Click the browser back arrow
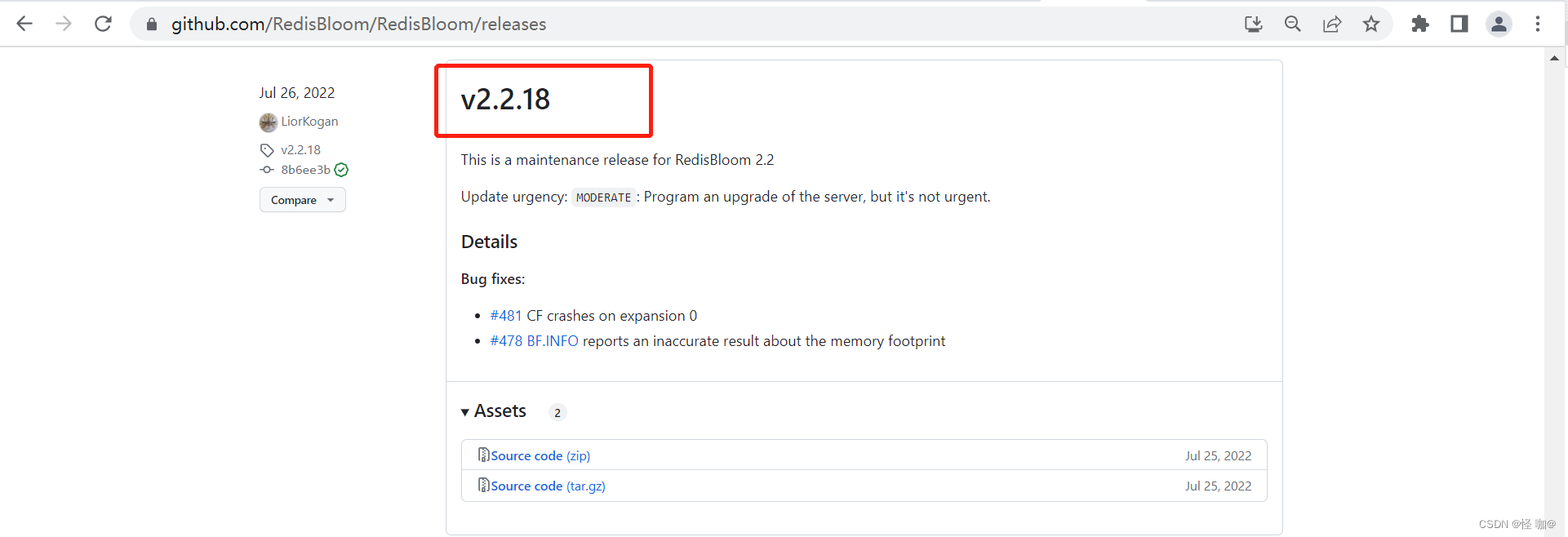Image resolution: width=1568 pixels, height=537 pixels. pyautogui.click(x=24, y=24)
